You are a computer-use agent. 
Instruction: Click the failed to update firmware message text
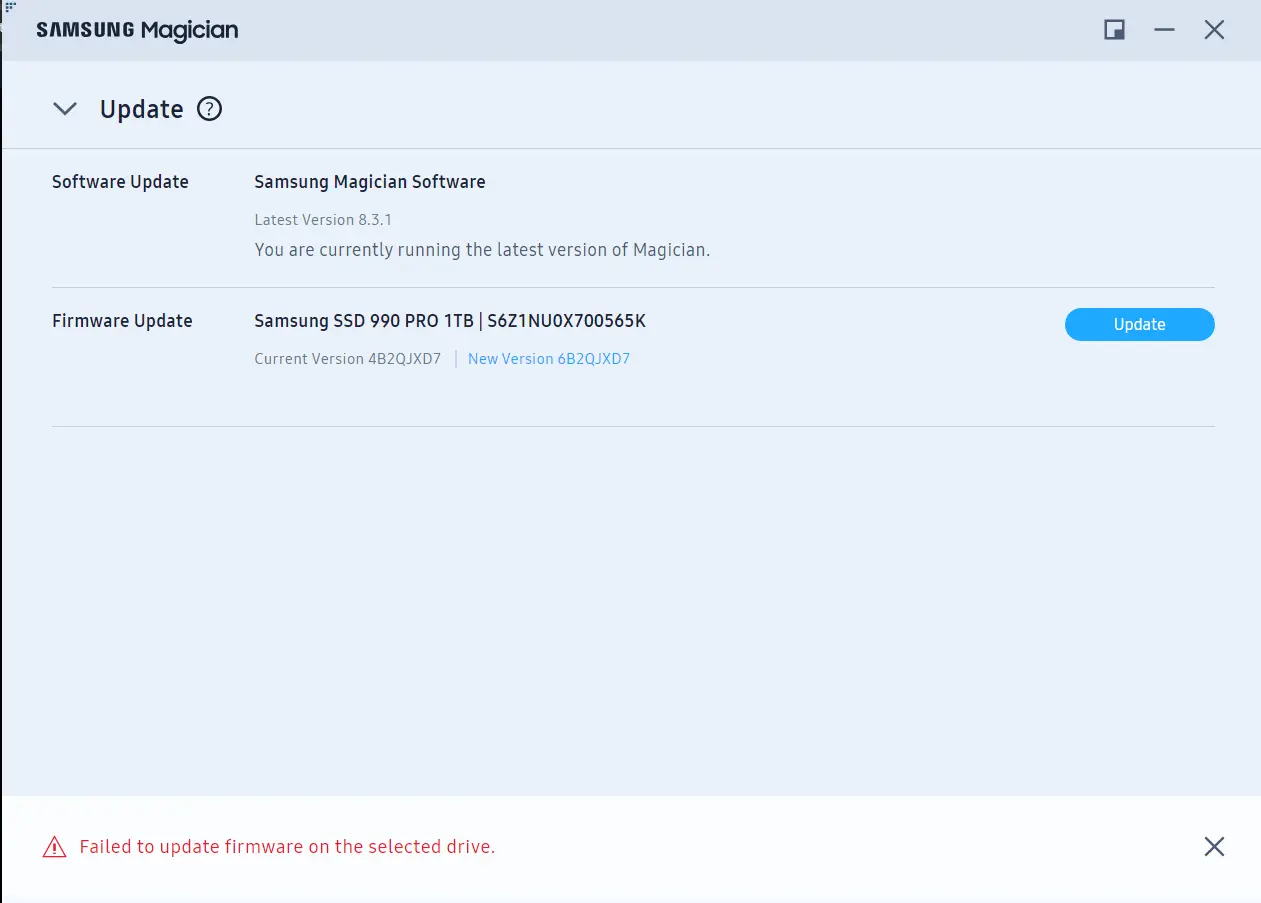click(x=287, y=847)
